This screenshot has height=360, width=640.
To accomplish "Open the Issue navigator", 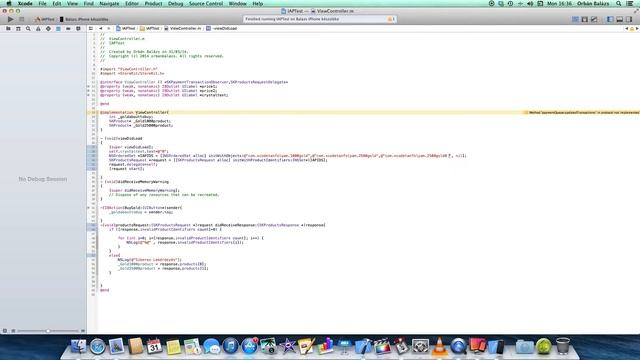I will pyautogui.click(x=38, y=29).
